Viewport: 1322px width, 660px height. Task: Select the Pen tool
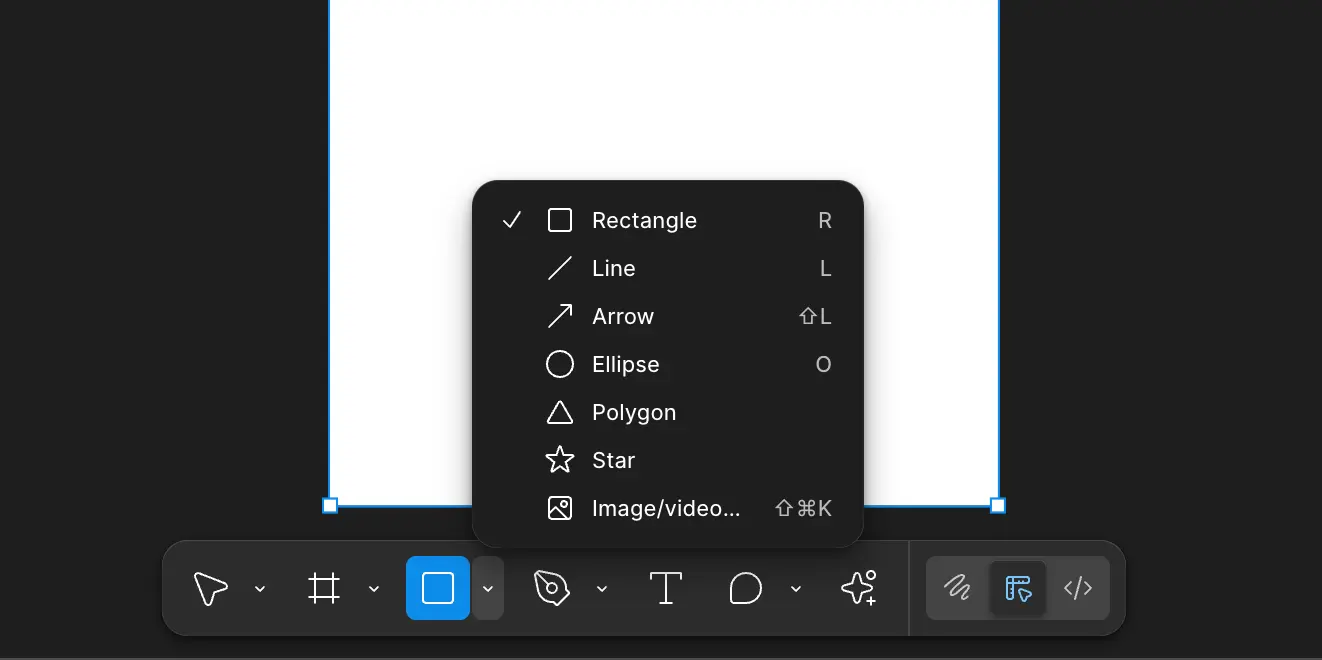coord(551,588)
